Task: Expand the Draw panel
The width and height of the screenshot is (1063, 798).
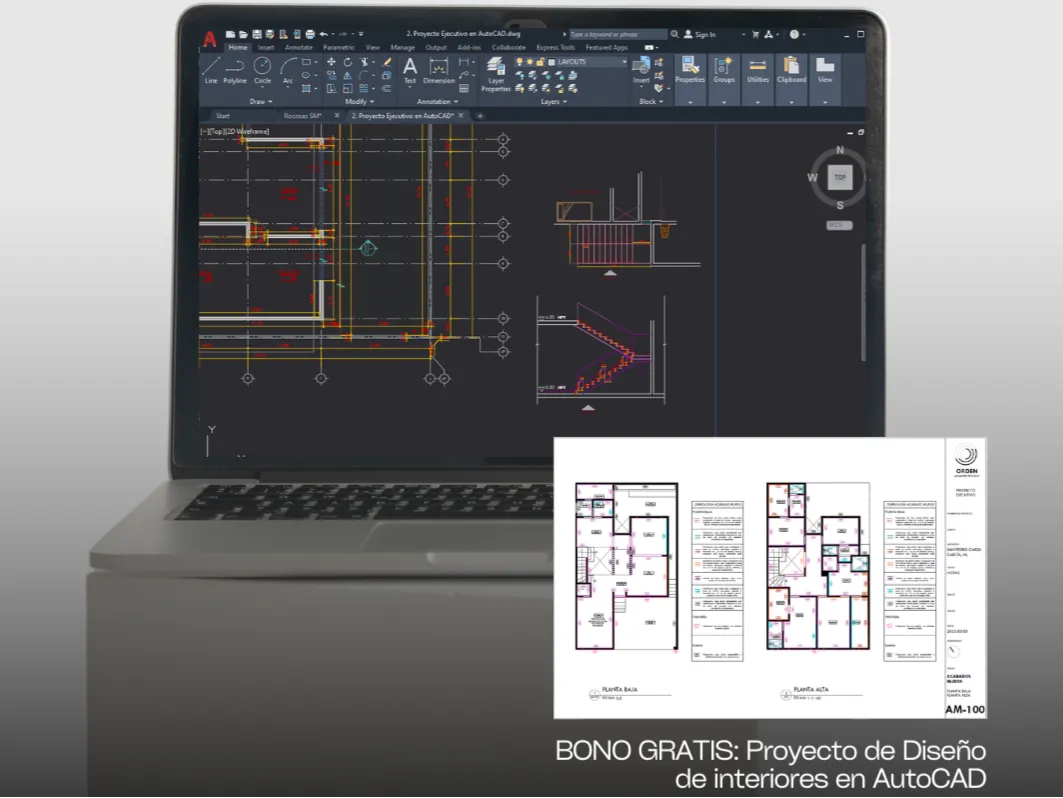Action: coord(260,102)
